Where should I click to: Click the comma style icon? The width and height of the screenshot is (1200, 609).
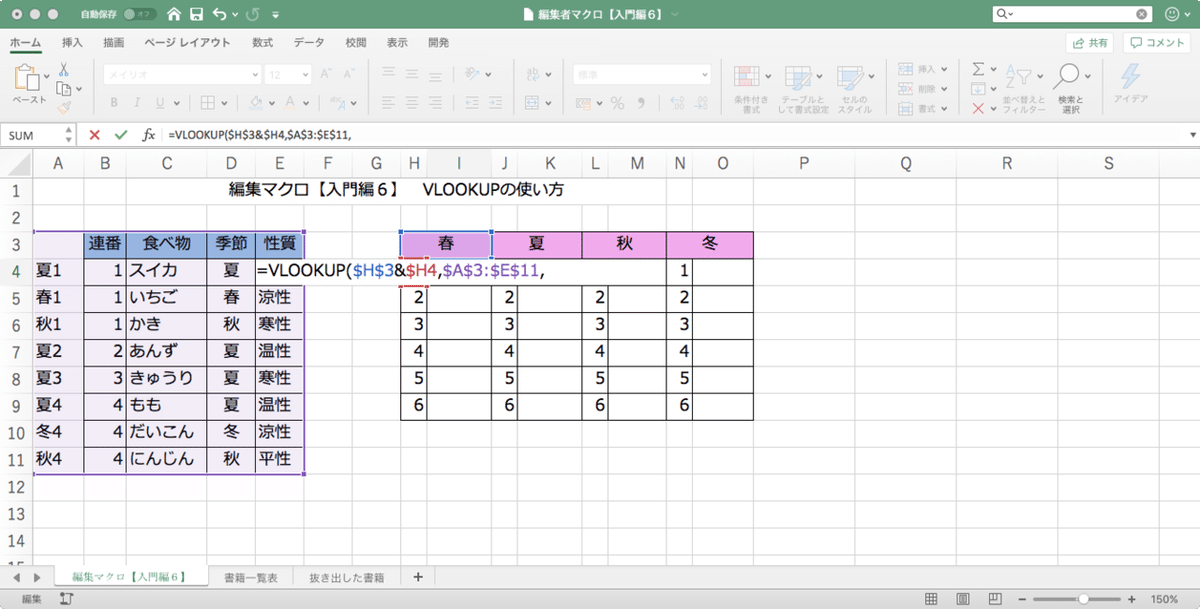tap(642, 103)
